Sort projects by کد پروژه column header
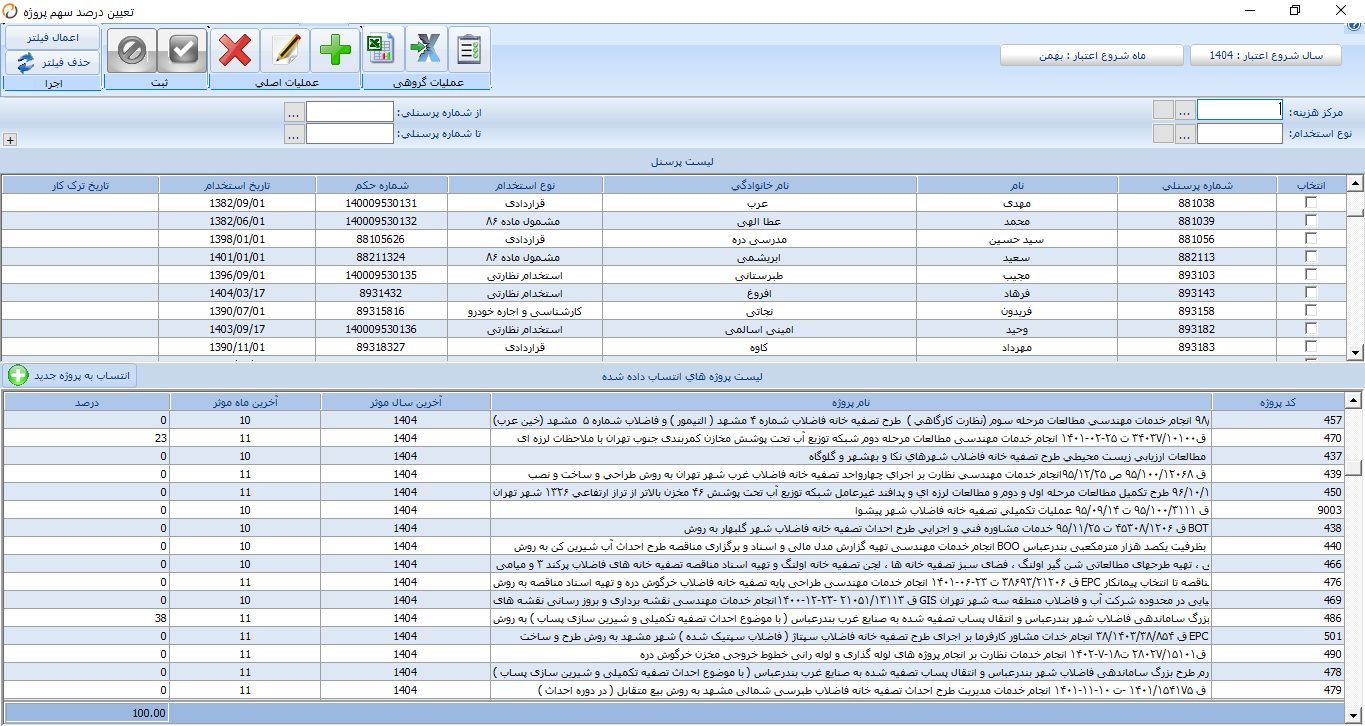1365x726 pixels. [x=1277, y=401]
